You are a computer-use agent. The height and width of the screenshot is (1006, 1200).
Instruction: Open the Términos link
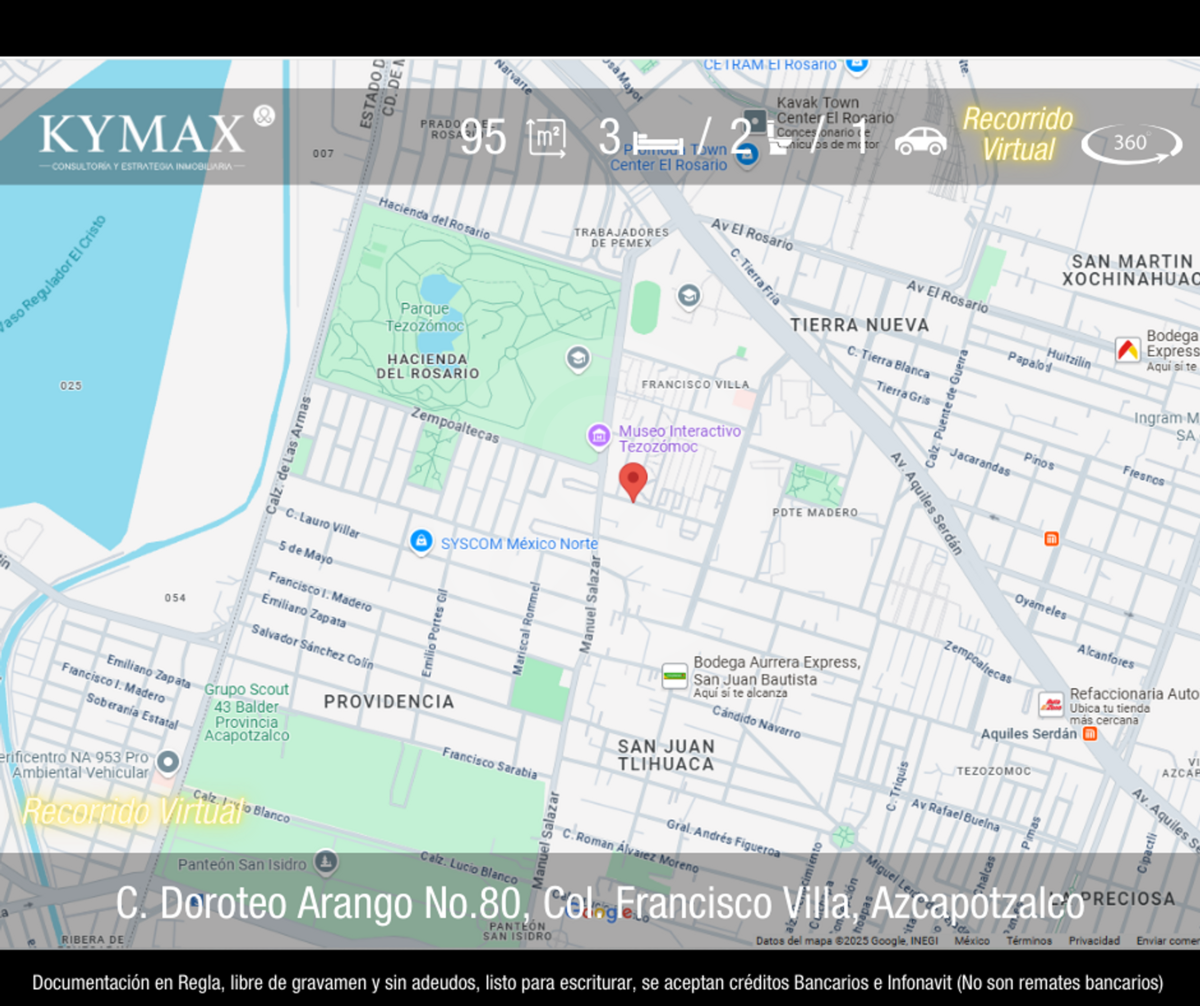1029,941
